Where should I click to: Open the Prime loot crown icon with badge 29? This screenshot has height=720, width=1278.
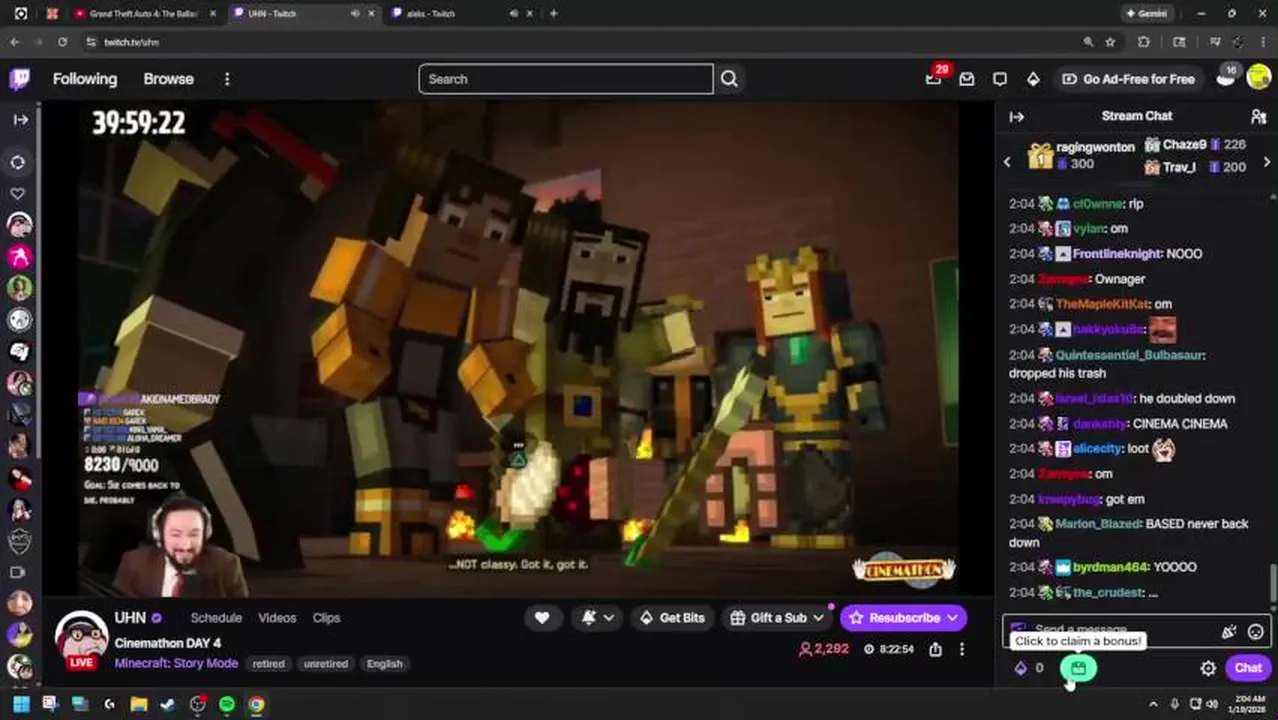pos(934,78)
